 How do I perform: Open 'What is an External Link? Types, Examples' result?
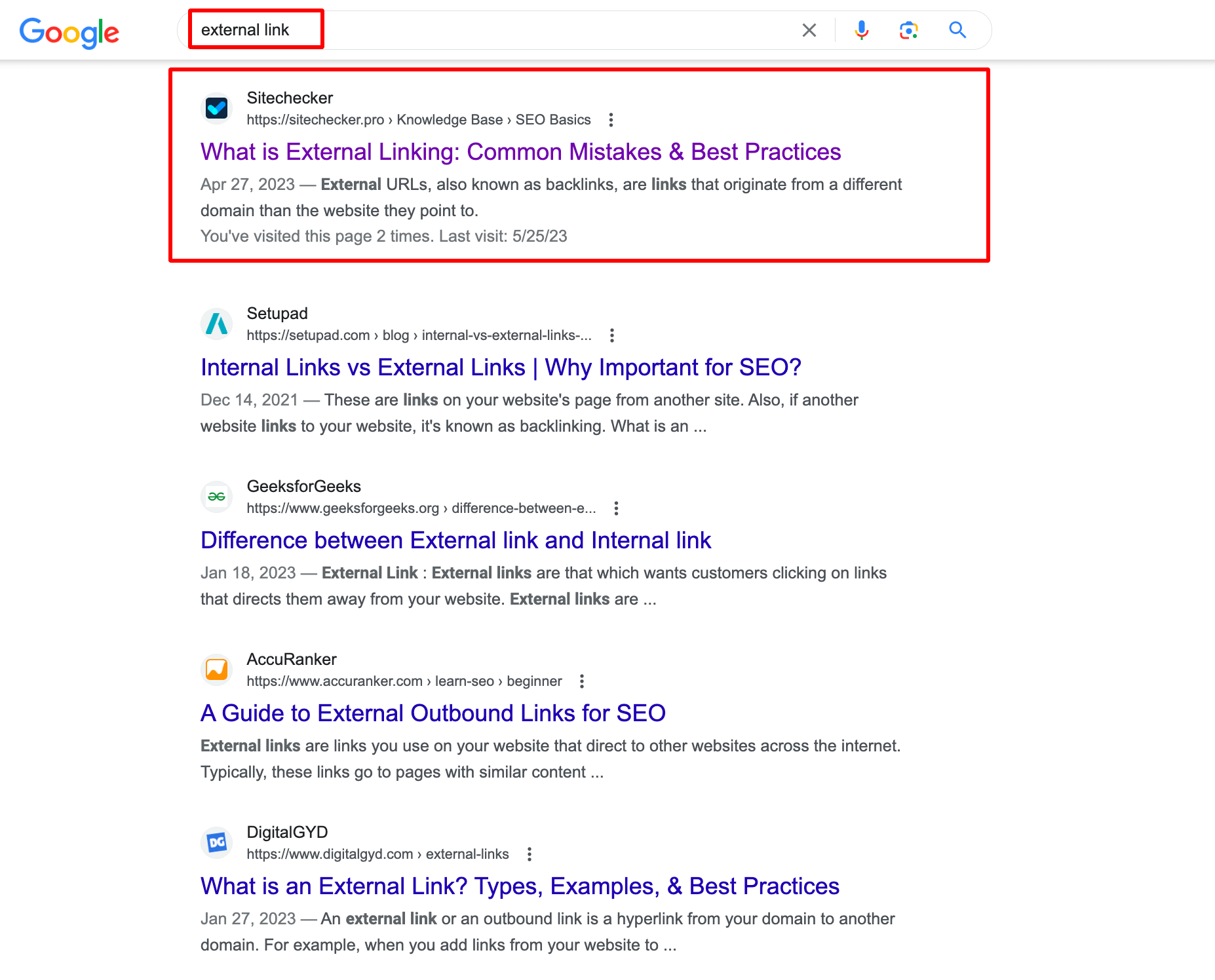coord(520,886)
